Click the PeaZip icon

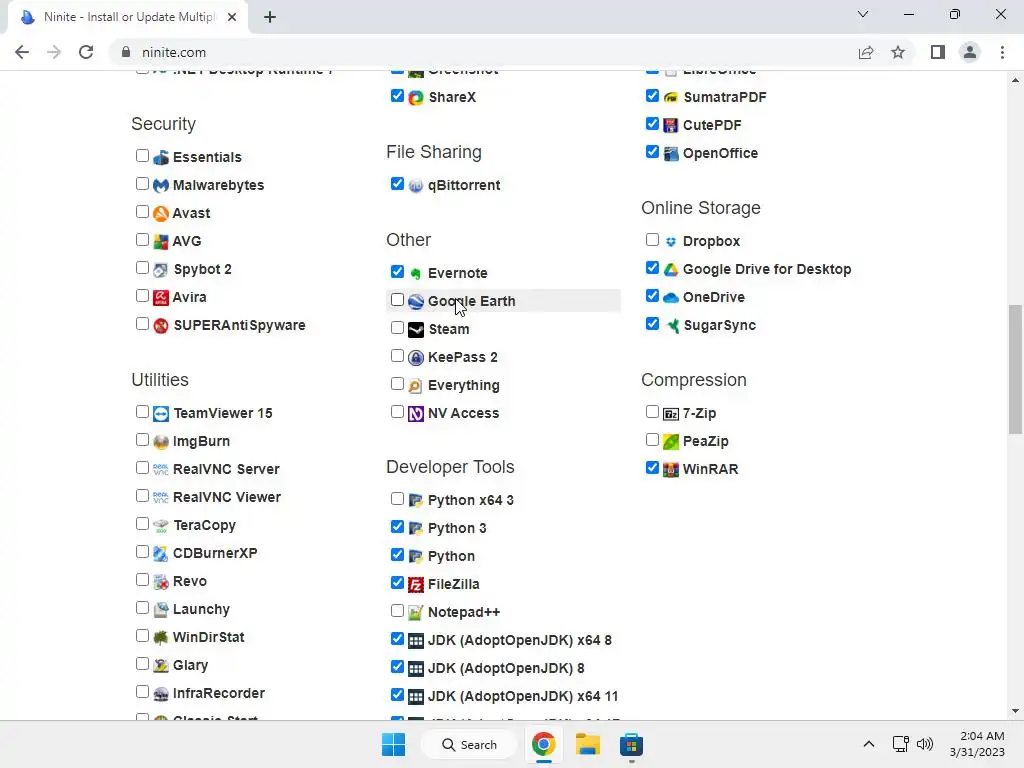click(x=671, y=441)
